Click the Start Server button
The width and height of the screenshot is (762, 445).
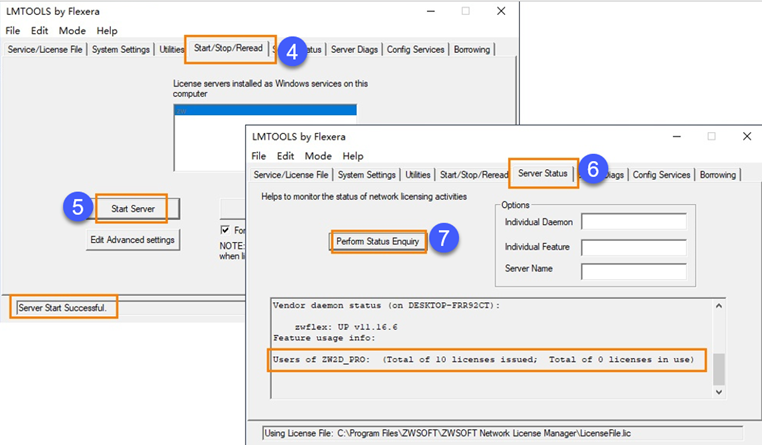point(133,209)
